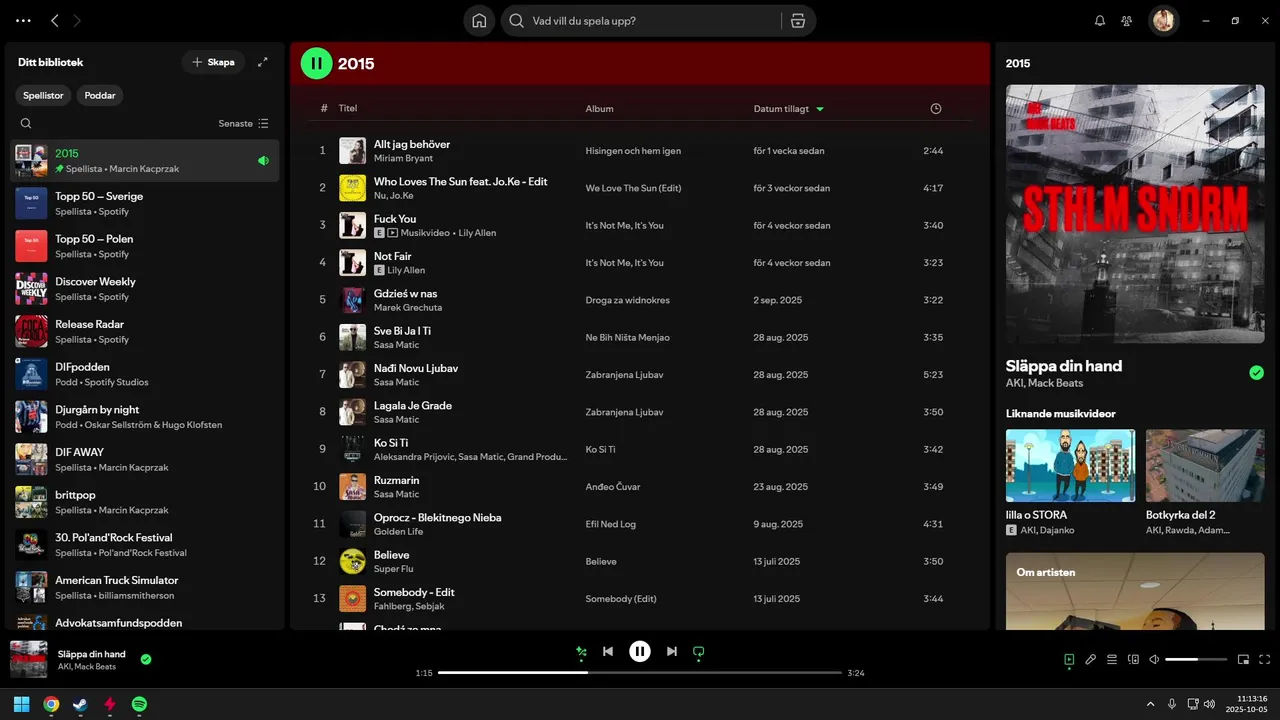Select track Ruzmarin
This screenshot has height=720, width=1280.
pos(640,487)
